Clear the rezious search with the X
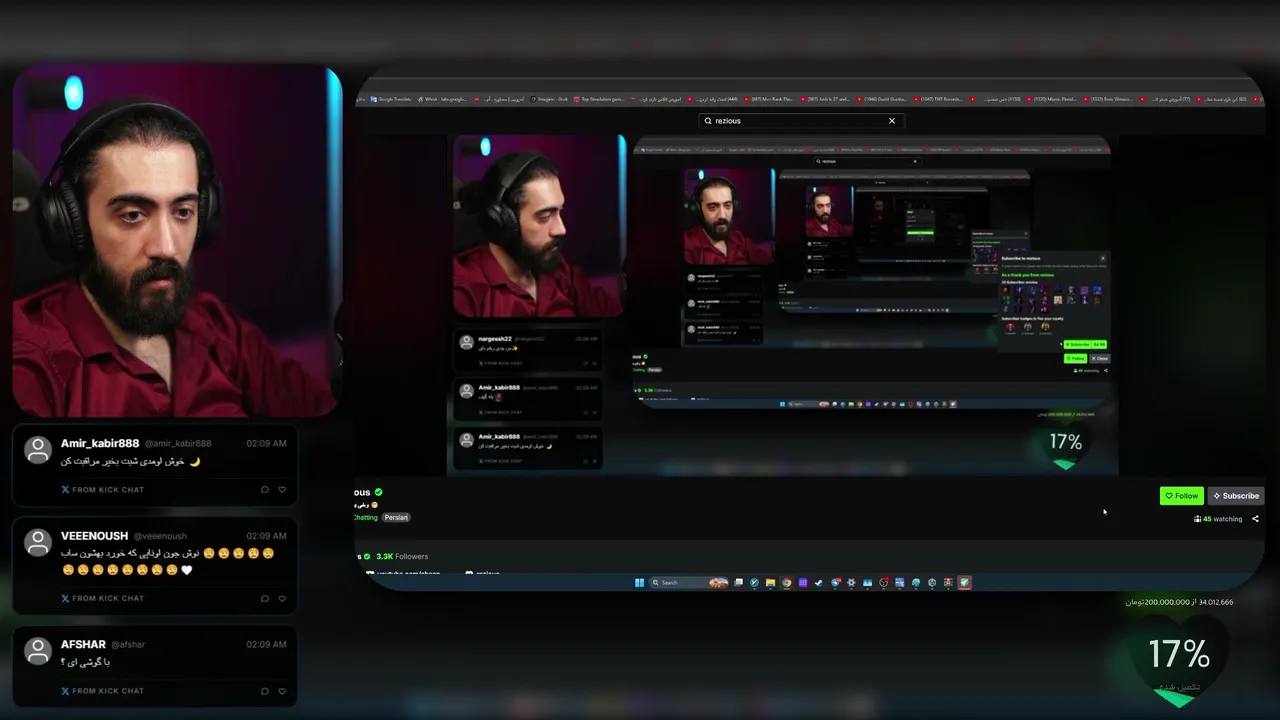This screenshot has height=720, width=1280. pyautogui.click(x=892, y=121)
